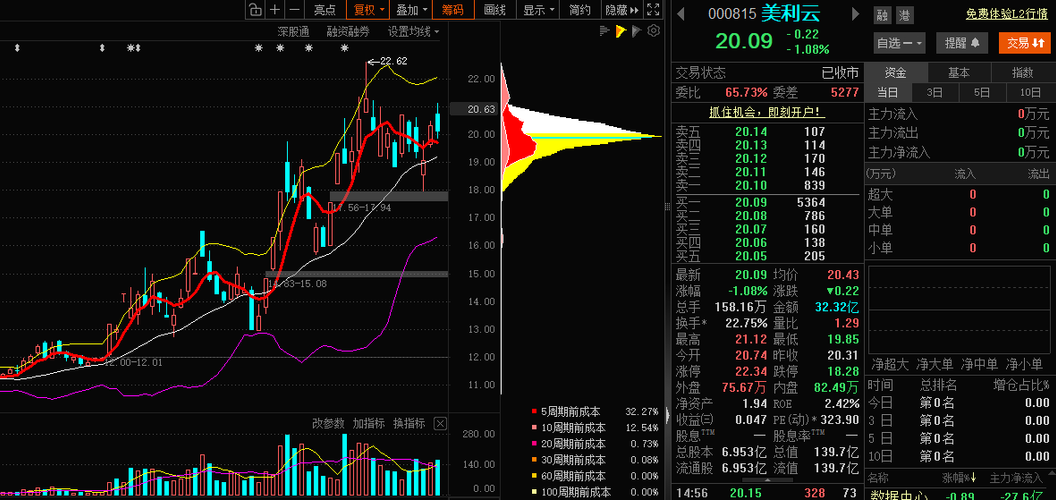This screenshot has height=500, width=1056.
Task: Select the gray flame chip icon
Action: tap(637, 30)
